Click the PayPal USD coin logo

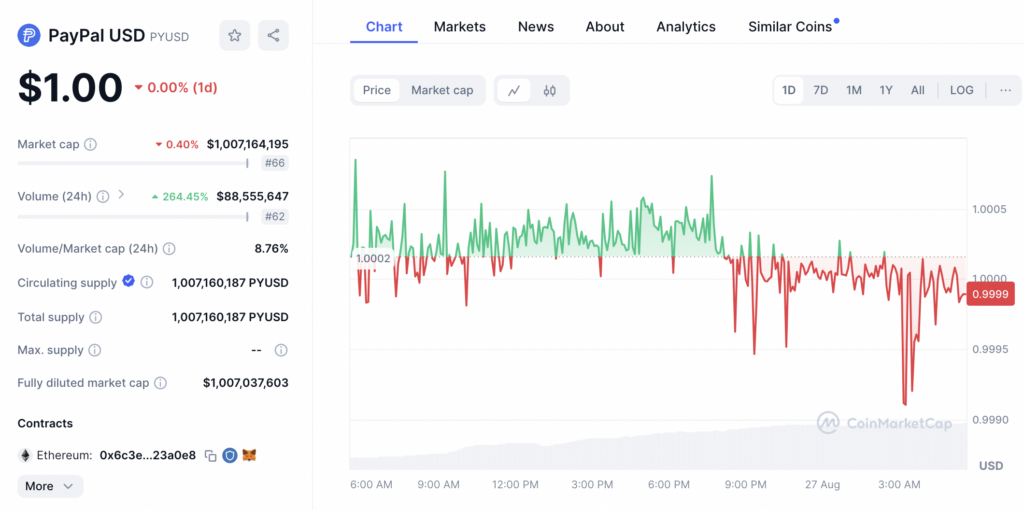pos(29,35)
